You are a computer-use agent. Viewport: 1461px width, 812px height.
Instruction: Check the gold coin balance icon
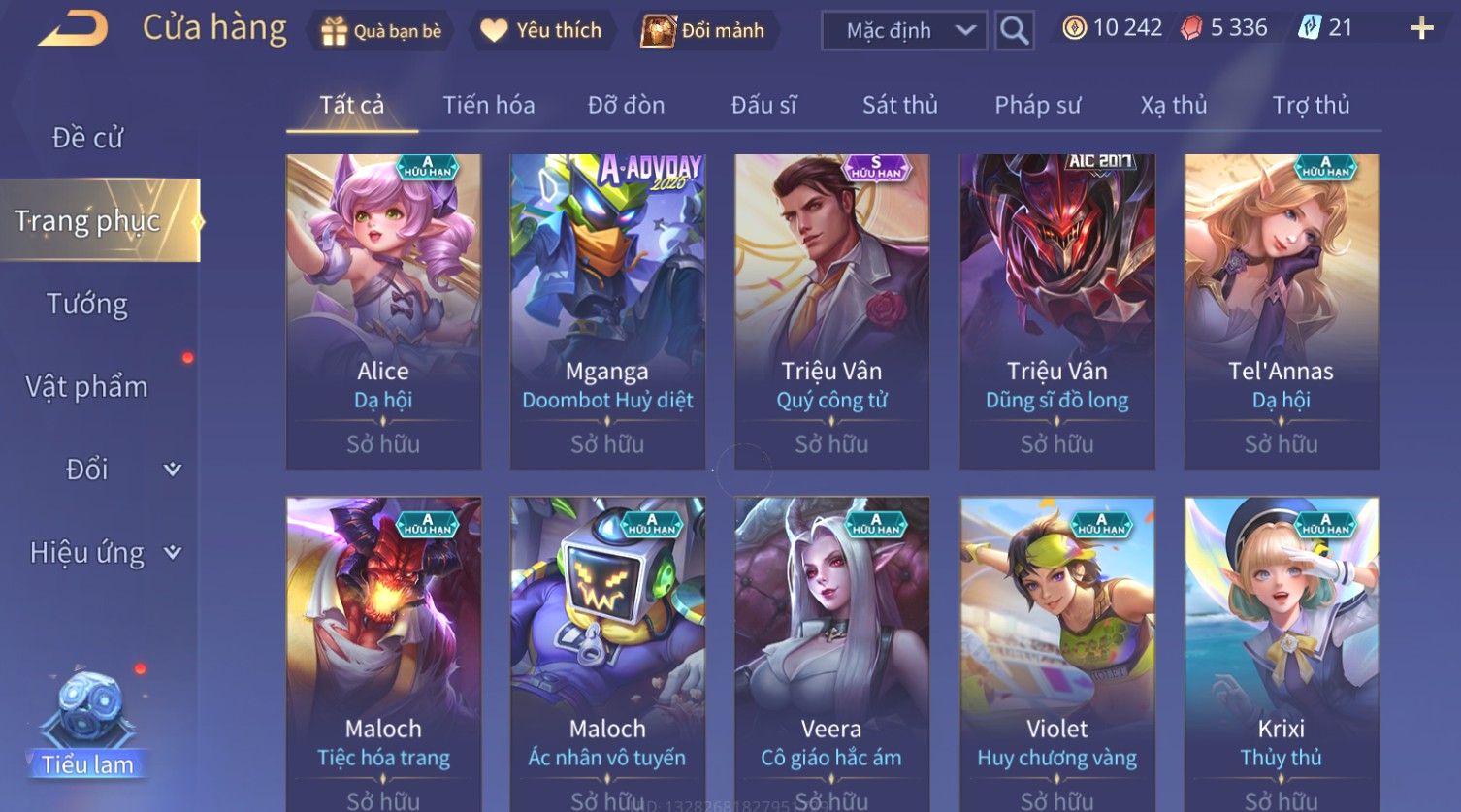click(1074, 28)
